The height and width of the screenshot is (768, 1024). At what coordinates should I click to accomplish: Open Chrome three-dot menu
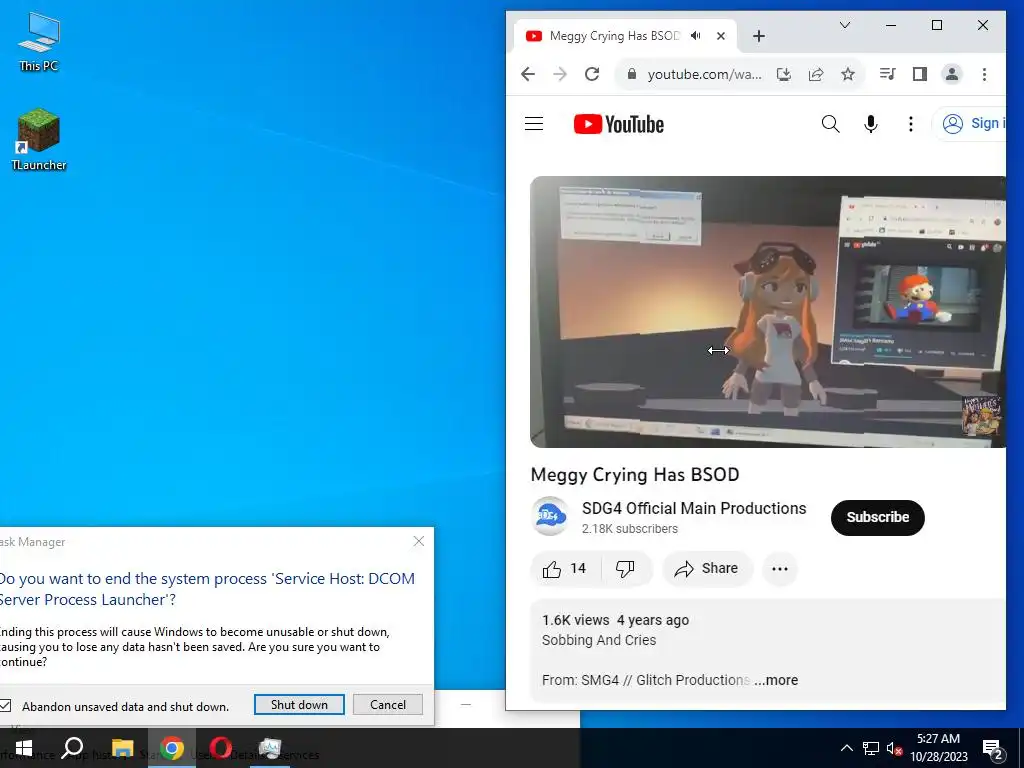pos(984,74)
